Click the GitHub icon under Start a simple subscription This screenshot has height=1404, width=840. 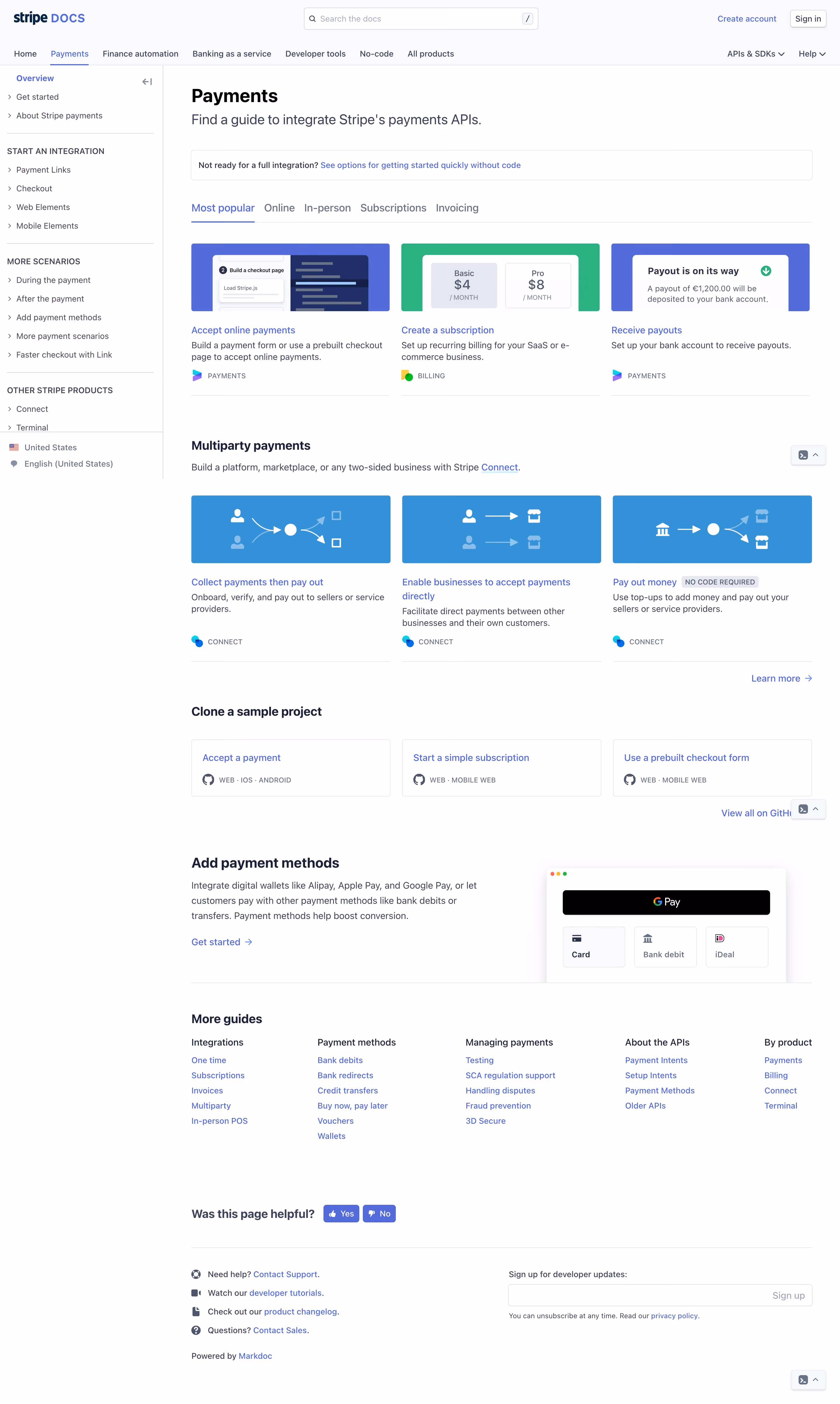click(x=419, y=780)
